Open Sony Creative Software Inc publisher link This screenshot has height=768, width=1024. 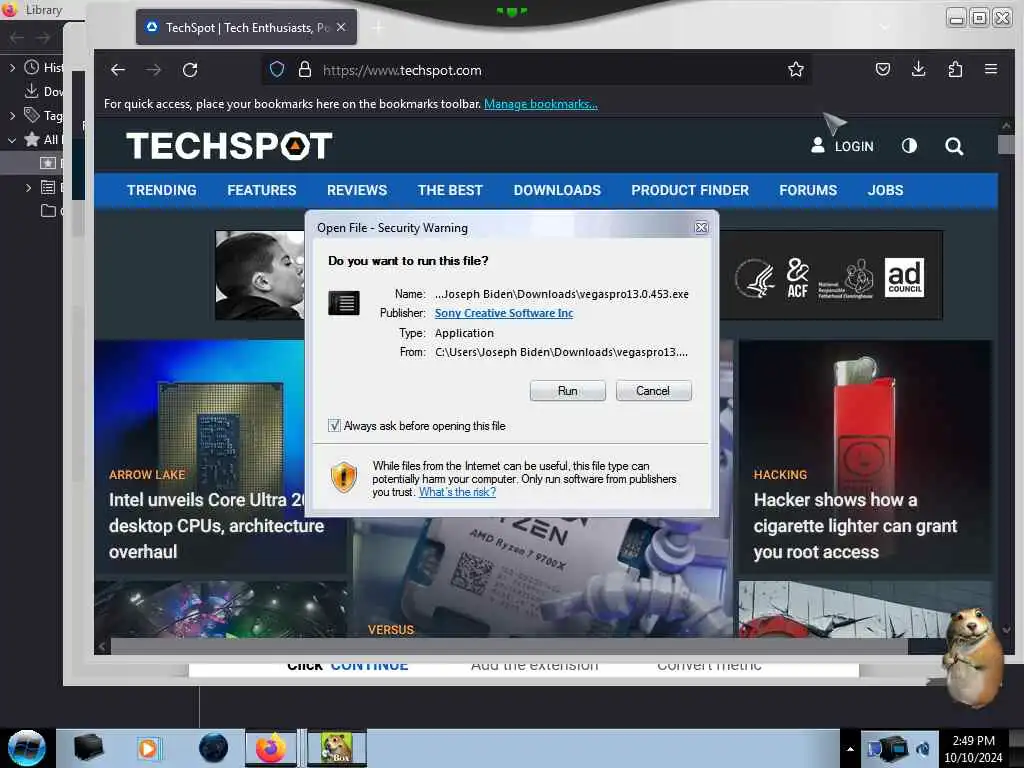coord(504,313)
